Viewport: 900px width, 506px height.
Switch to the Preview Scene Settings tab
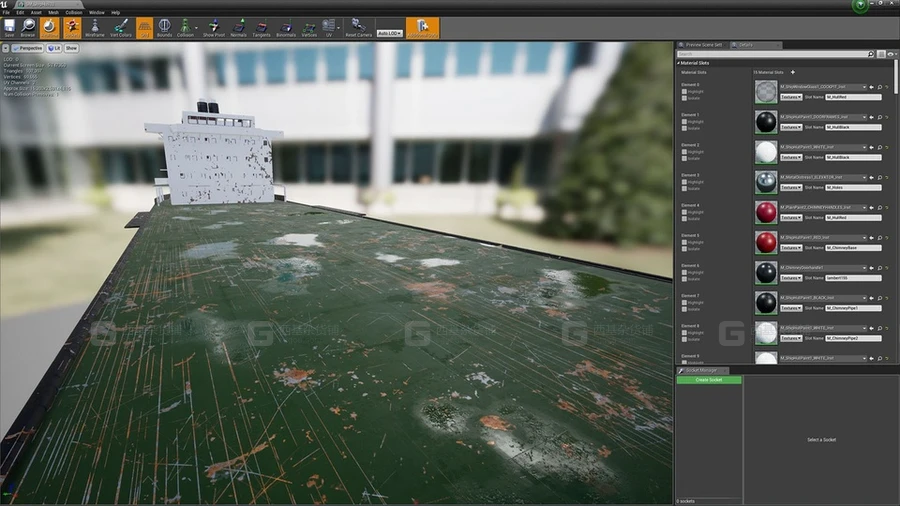(702, 45)
